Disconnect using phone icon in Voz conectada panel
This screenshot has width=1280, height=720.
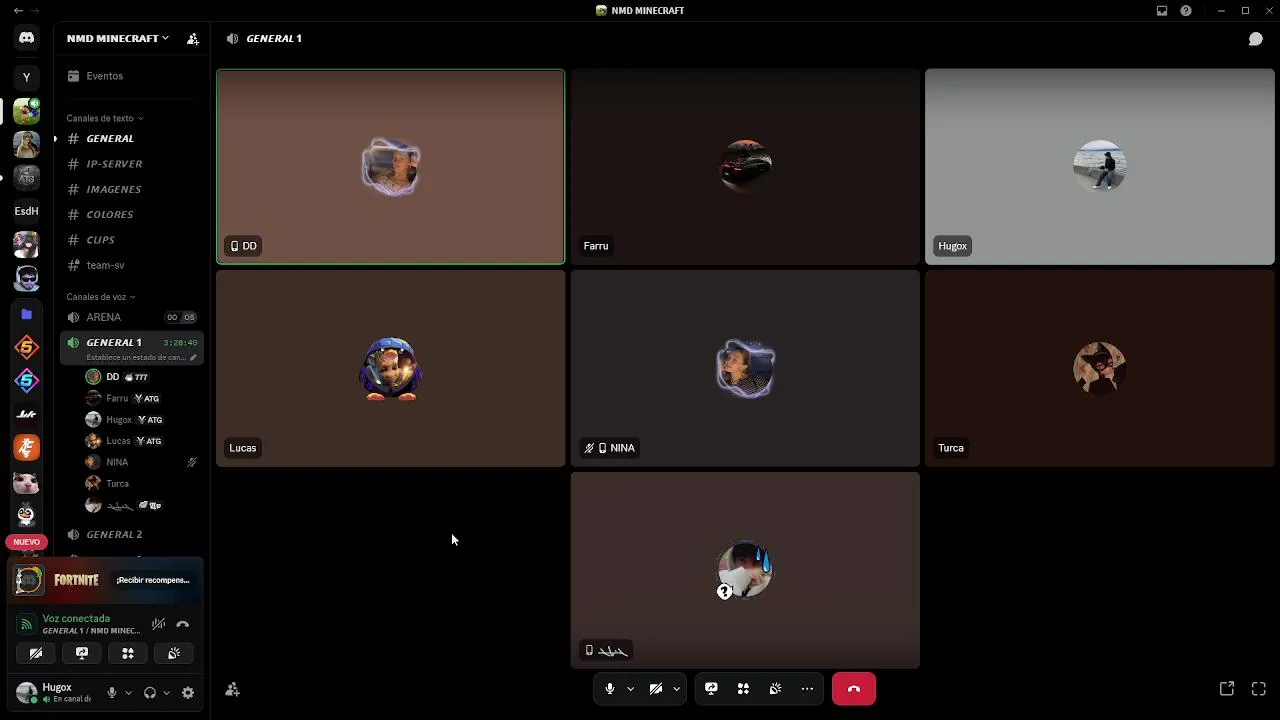click(182, 624)
